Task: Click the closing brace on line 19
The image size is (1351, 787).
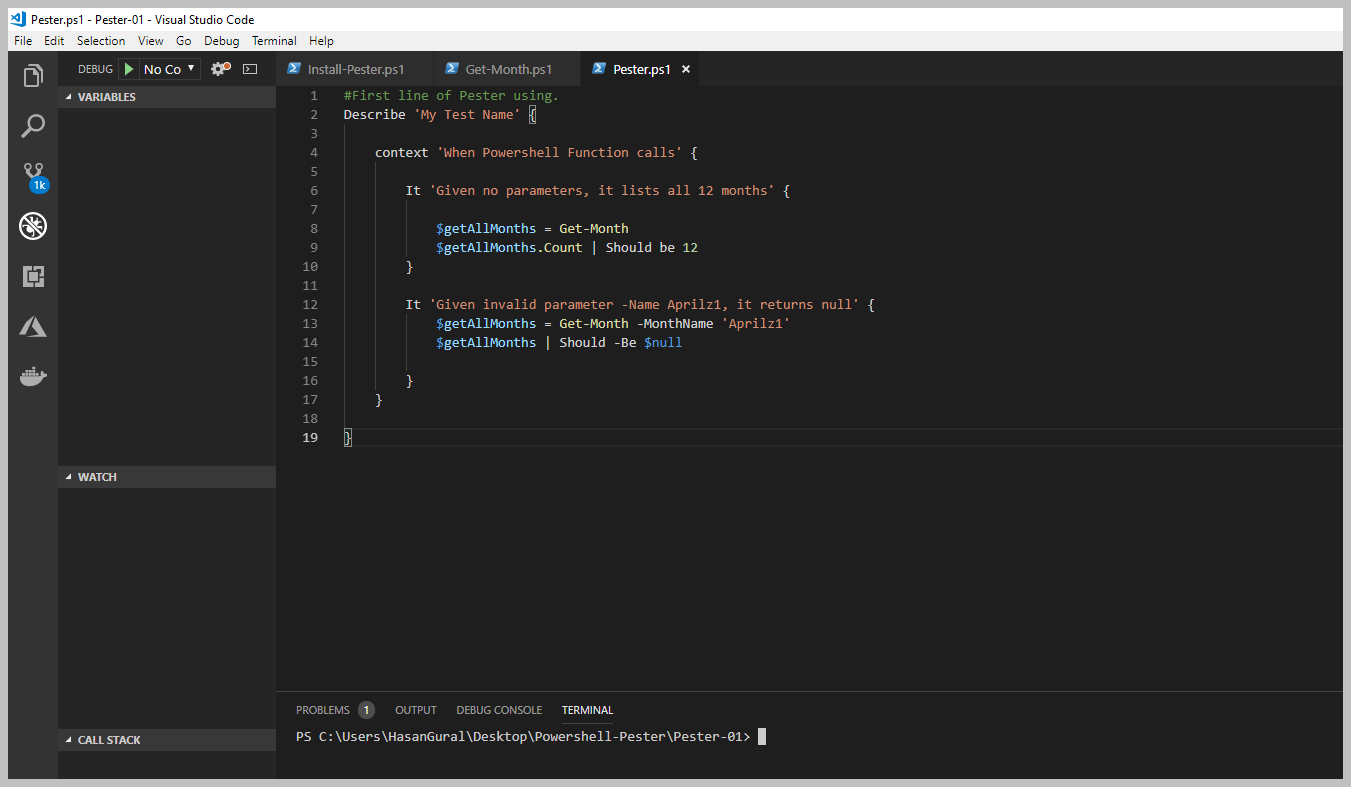Action: [348, 437]
